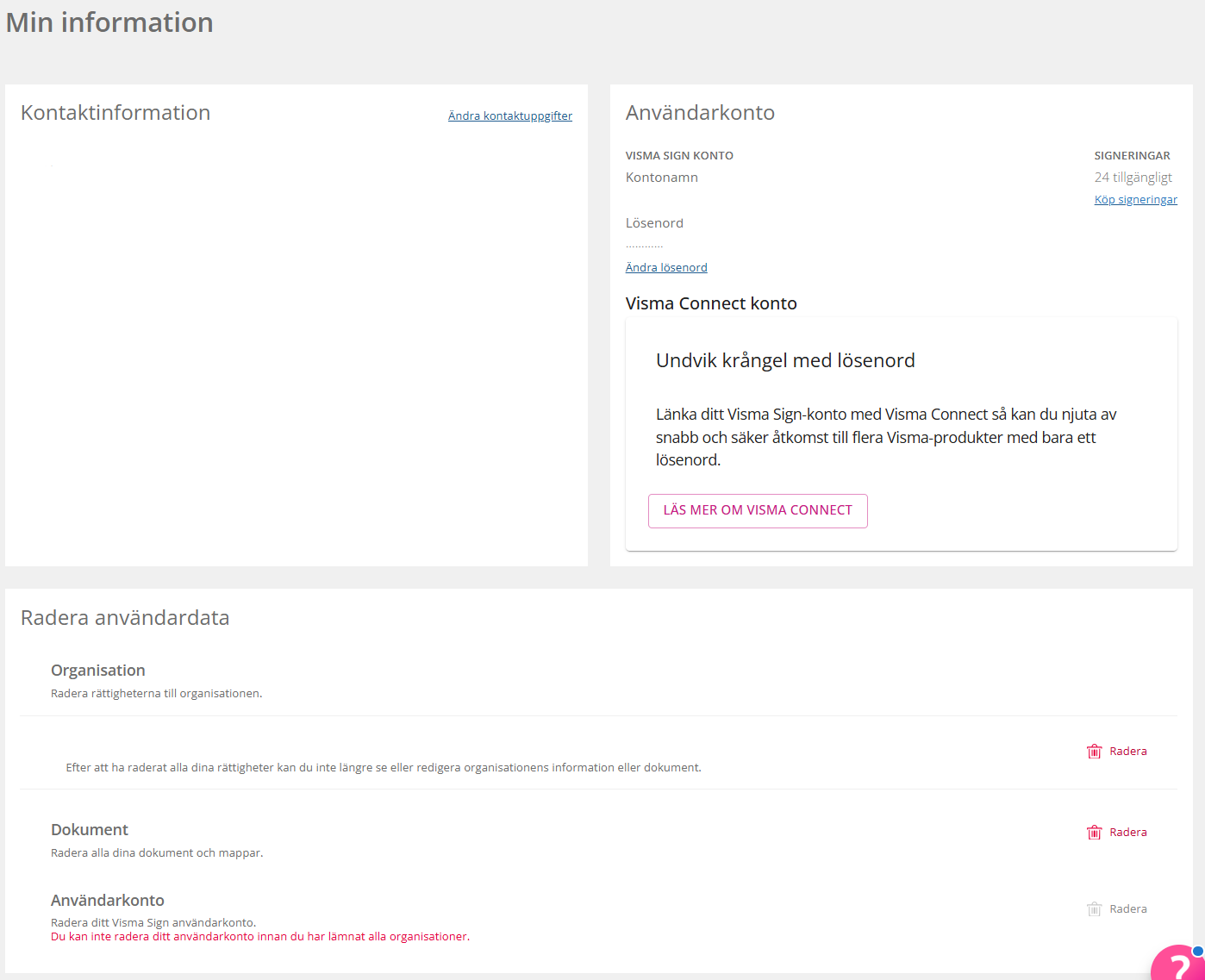
Task: Follow the Köp signeringar link
Action: 1135,200
